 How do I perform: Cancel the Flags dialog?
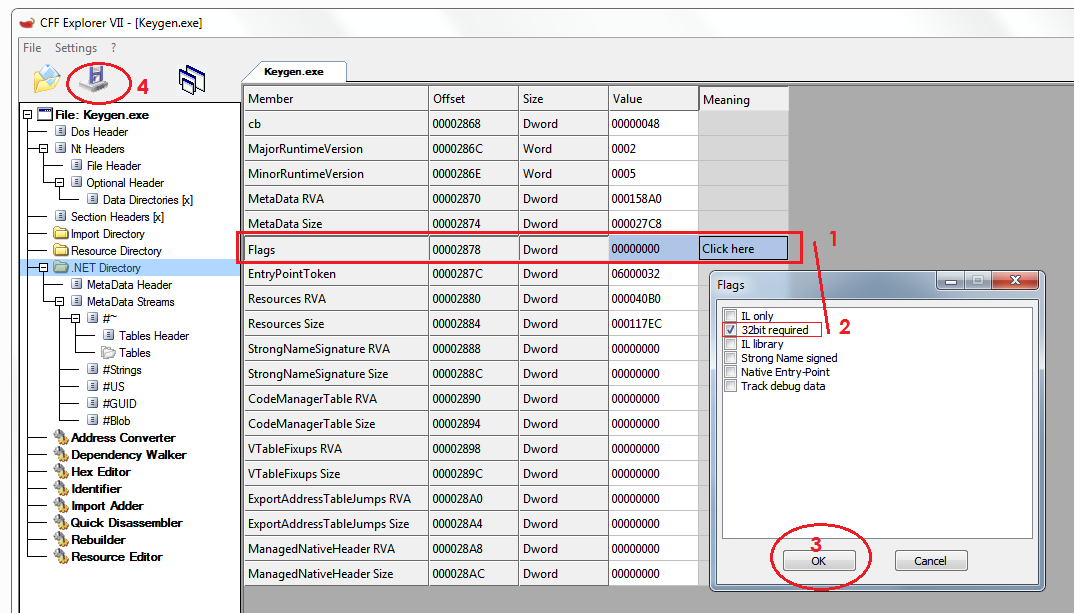pos(930,561)
